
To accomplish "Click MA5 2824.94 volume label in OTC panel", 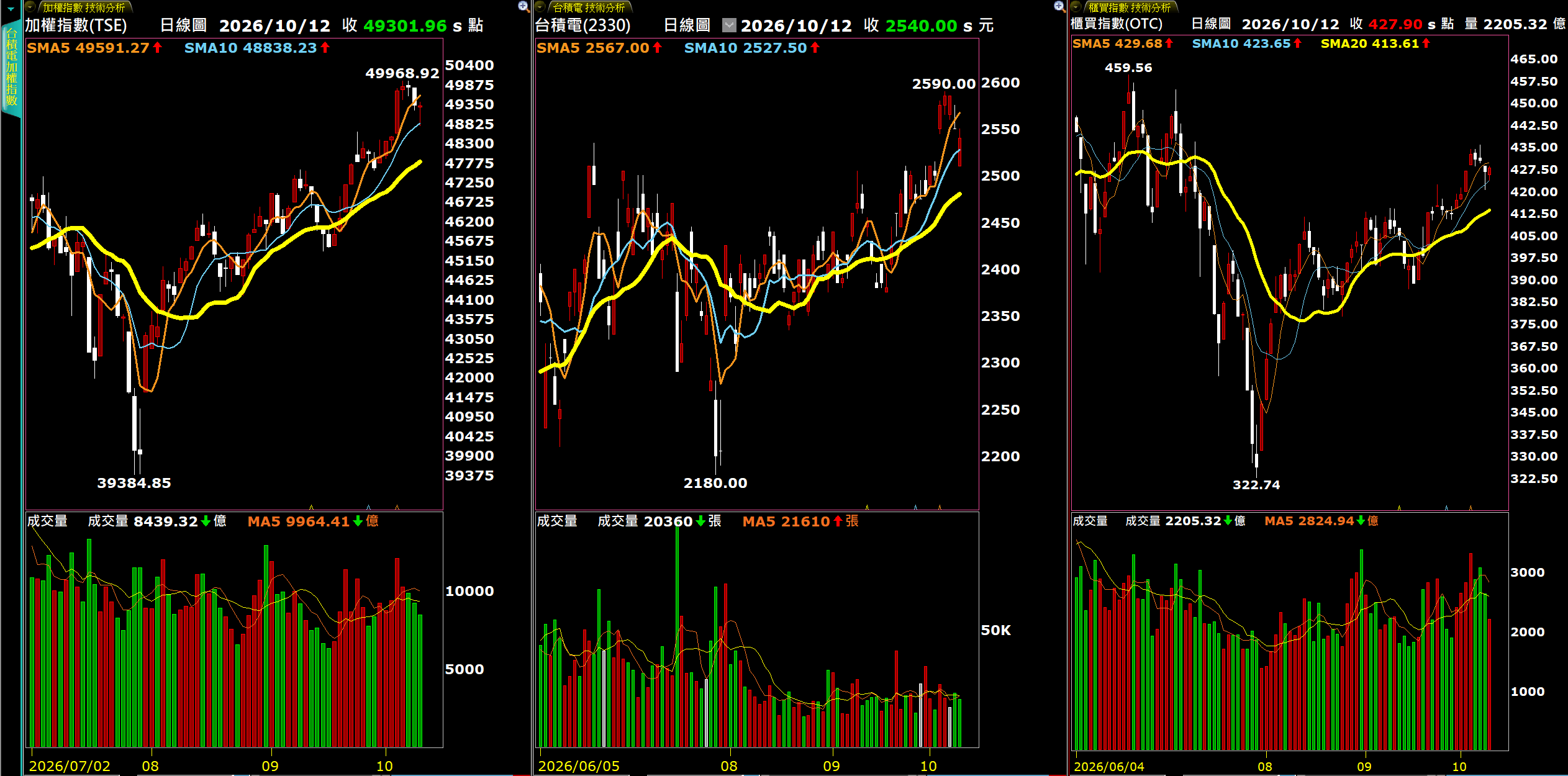I will [x=1309, y=521].
